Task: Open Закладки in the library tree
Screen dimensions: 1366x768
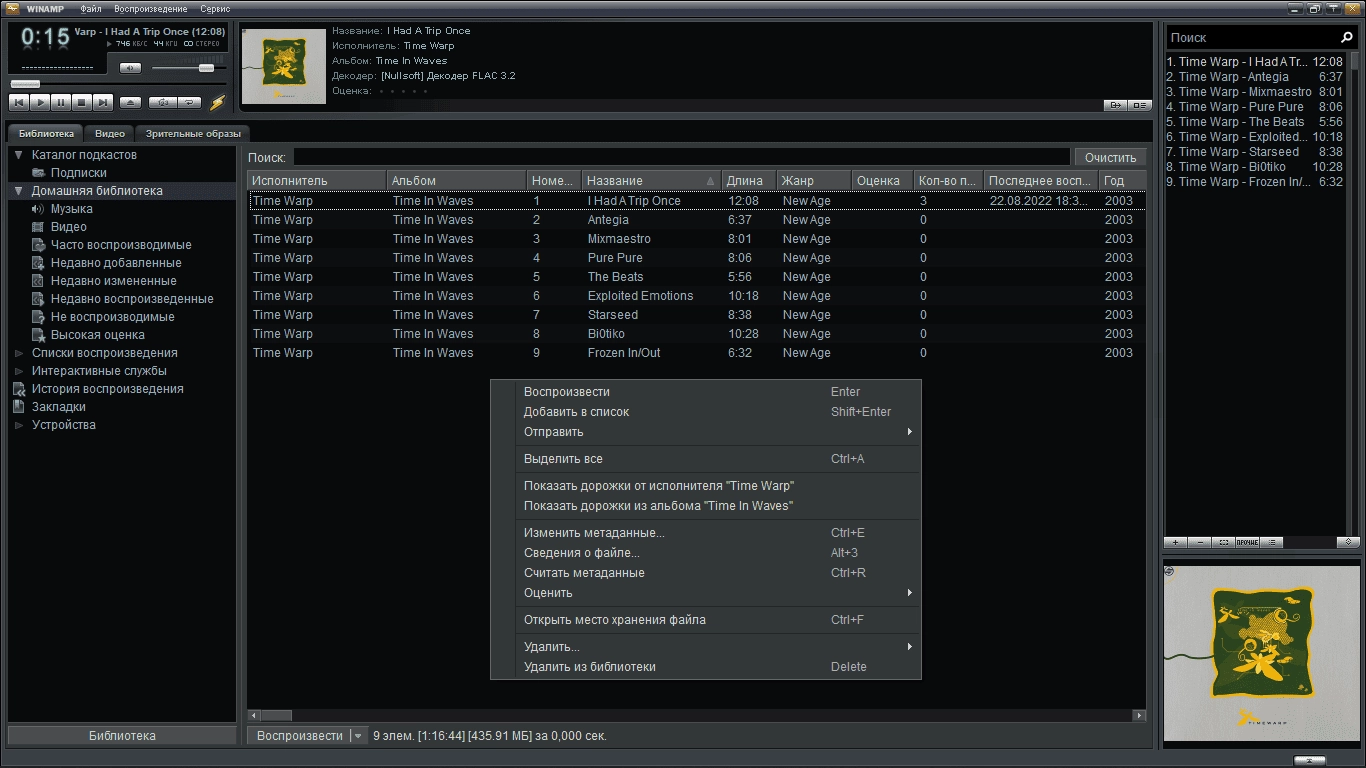Action: [x=58, y=407]
